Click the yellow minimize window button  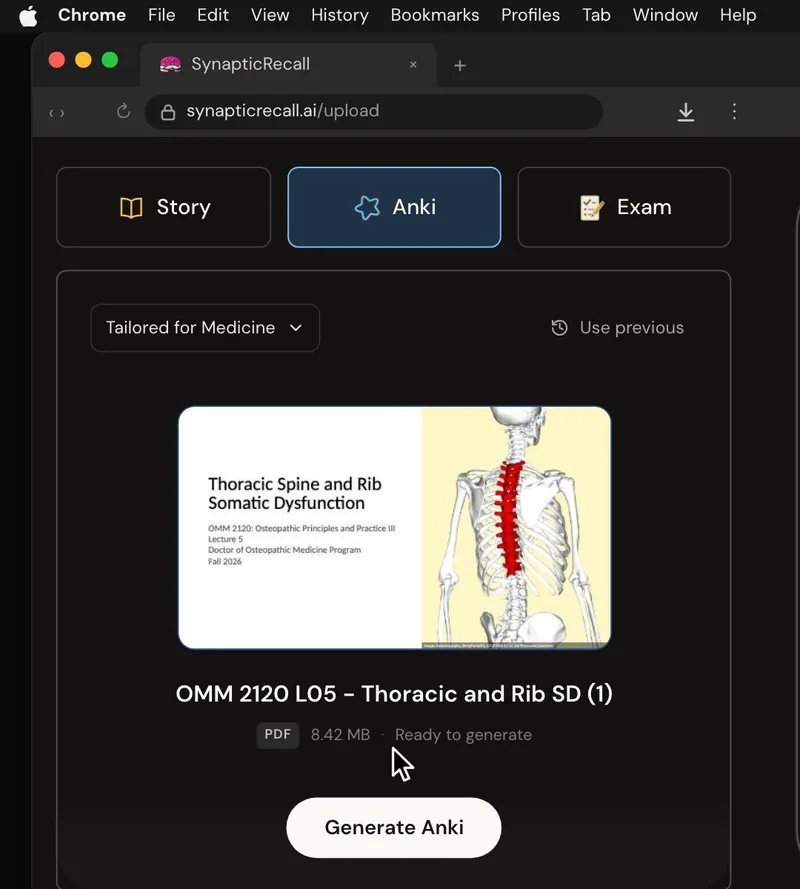pyautogui.click(x=83, y=60)
